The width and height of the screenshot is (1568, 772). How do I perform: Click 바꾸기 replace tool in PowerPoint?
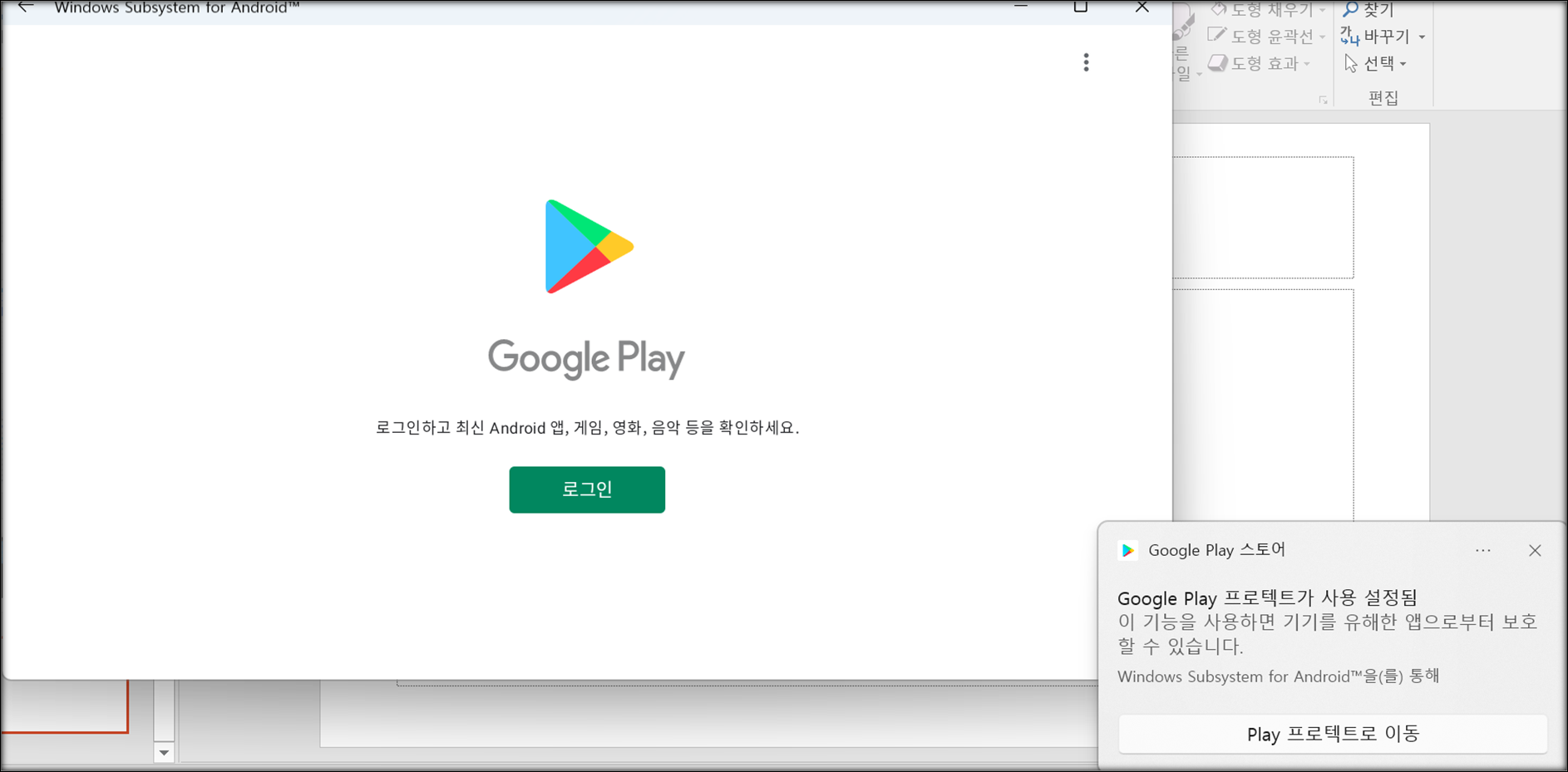[1377, 37]
